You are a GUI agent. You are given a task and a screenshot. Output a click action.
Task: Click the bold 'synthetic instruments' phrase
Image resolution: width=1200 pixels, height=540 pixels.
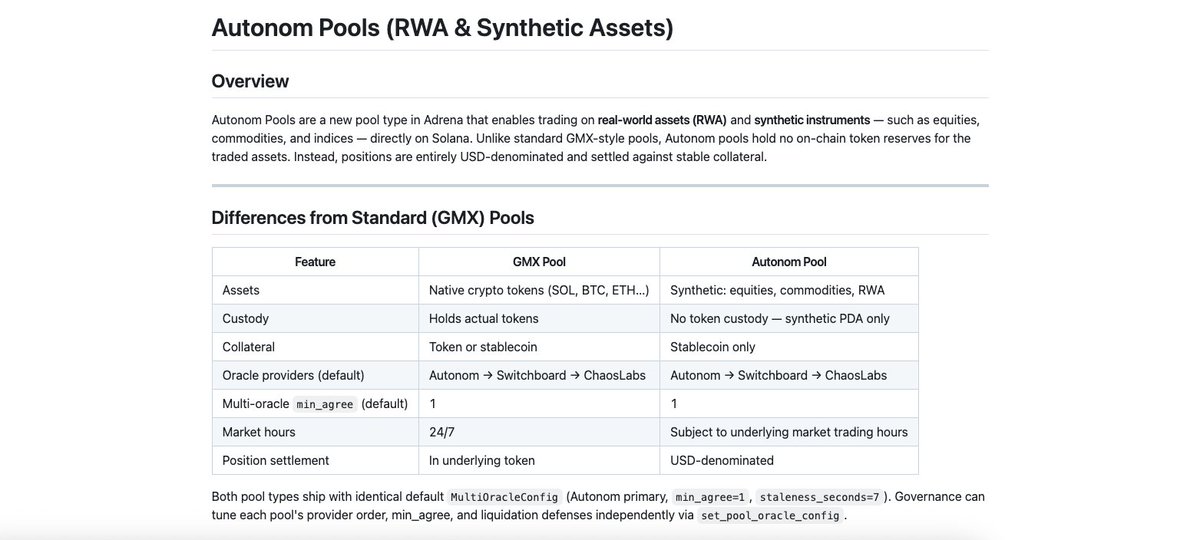coord(812,120)
